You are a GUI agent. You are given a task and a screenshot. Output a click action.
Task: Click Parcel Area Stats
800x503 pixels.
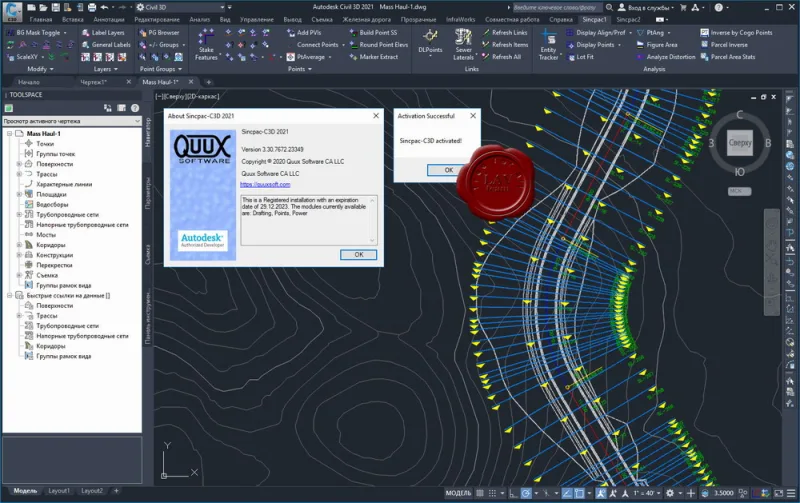(x=728, y=57)
